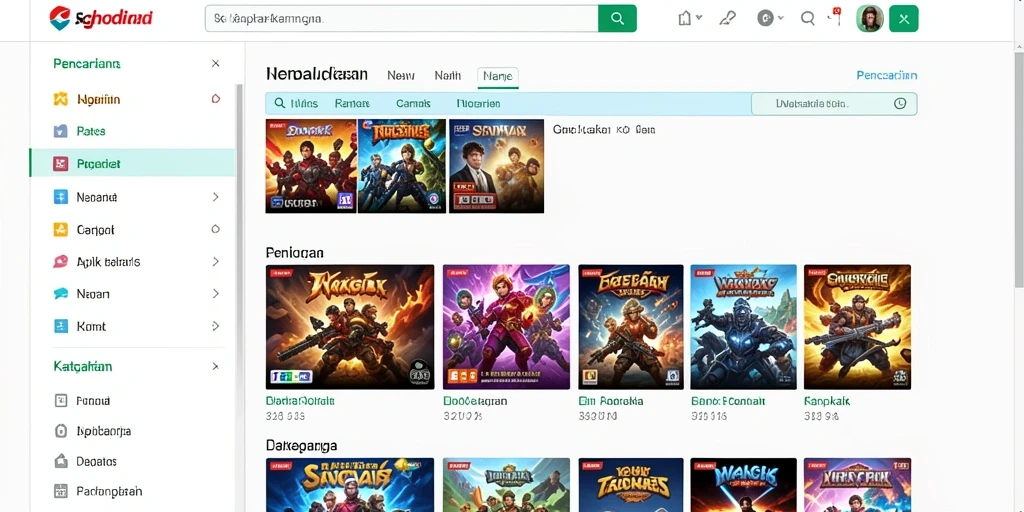This screenshot has width=1024, height=512.
Task: Select the underlined Name tab
Action: pos(498,76)
